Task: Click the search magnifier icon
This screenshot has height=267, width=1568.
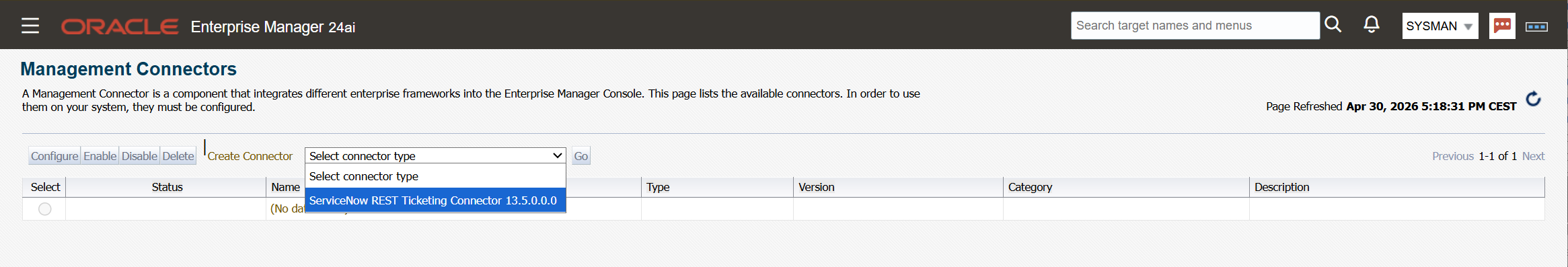Action: [1333, 25]
